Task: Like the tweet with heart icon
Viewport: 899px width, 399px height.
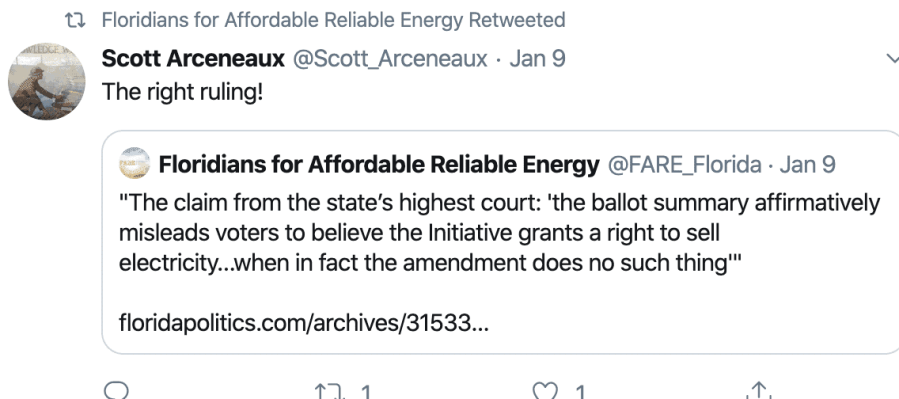Action: [x=545, y=391]
